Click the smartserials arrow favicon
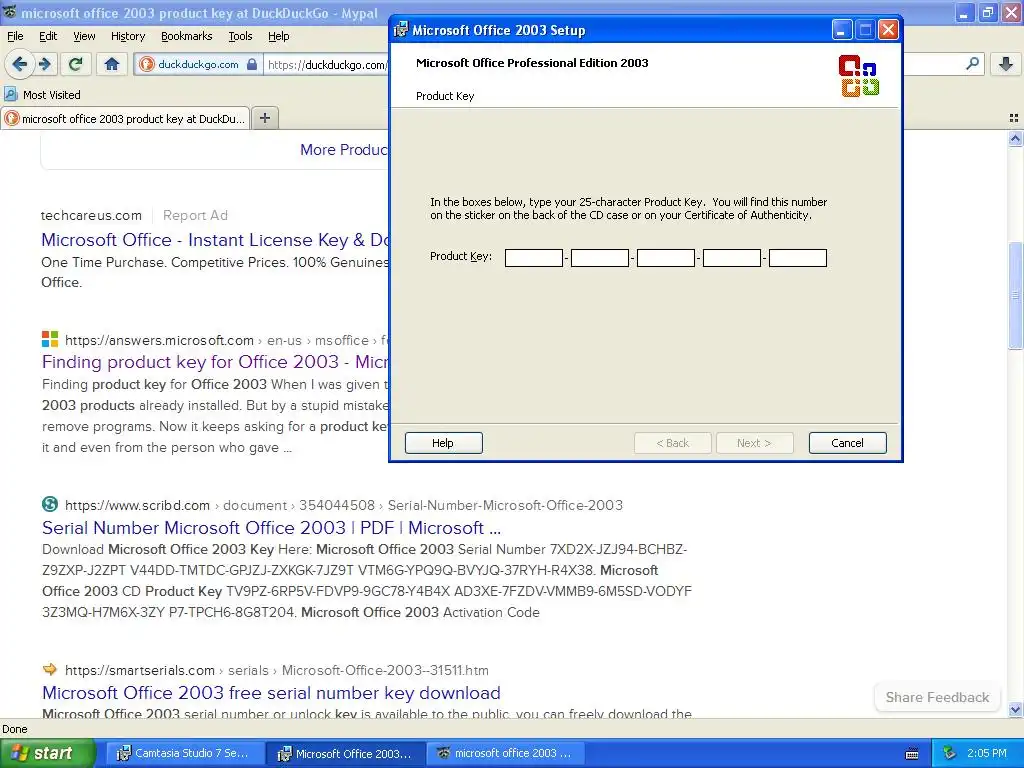This screenshot has height=768, width=1024. pos(50,669)
